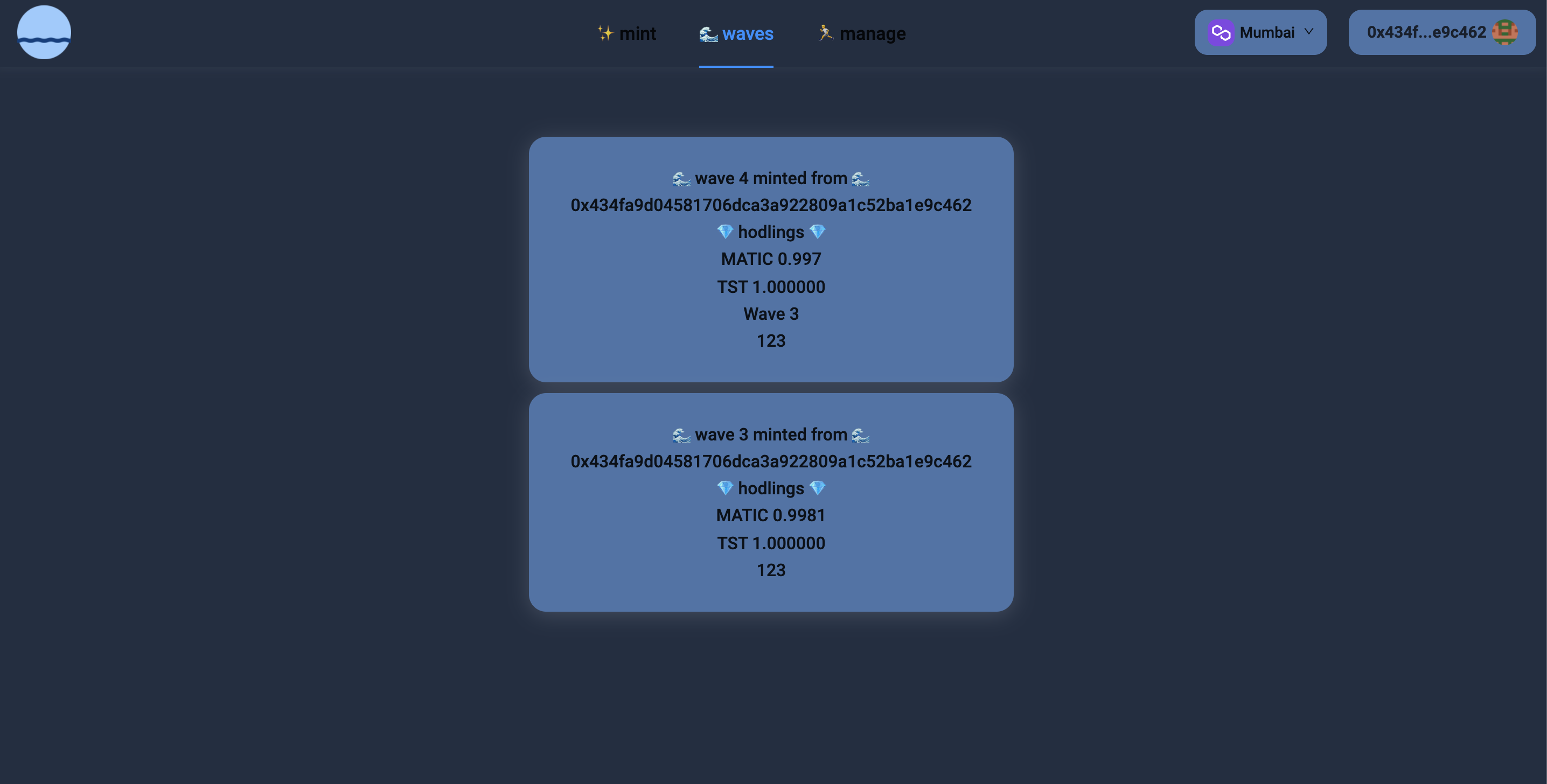
Task: Select the wave 3 minted from heading
Action: (x=771, y=435)
